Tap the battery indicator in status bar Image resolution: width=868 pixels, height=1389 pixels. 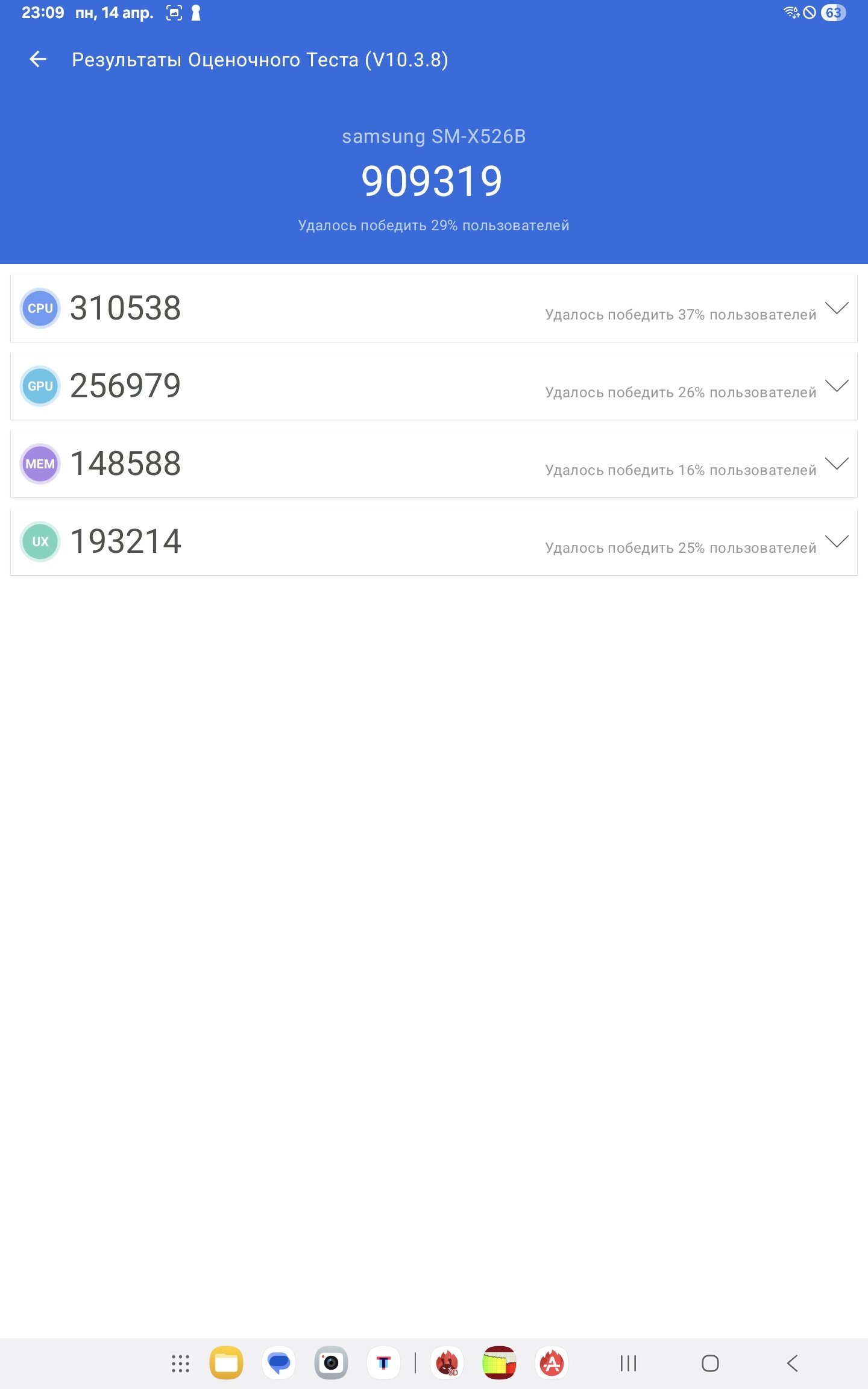(x=834, y=13)
